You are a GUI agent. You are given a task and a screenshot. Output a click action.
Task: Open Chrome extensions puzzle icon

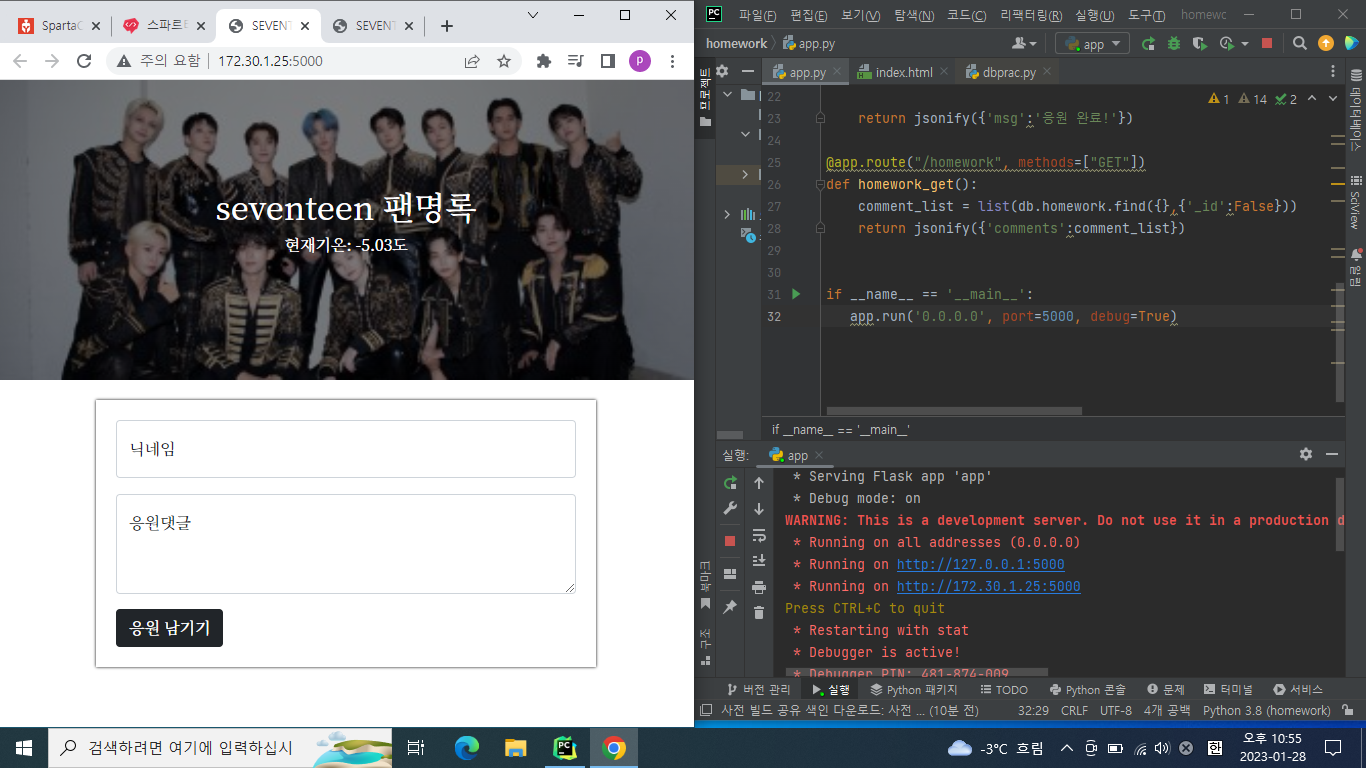pos(544,61)
